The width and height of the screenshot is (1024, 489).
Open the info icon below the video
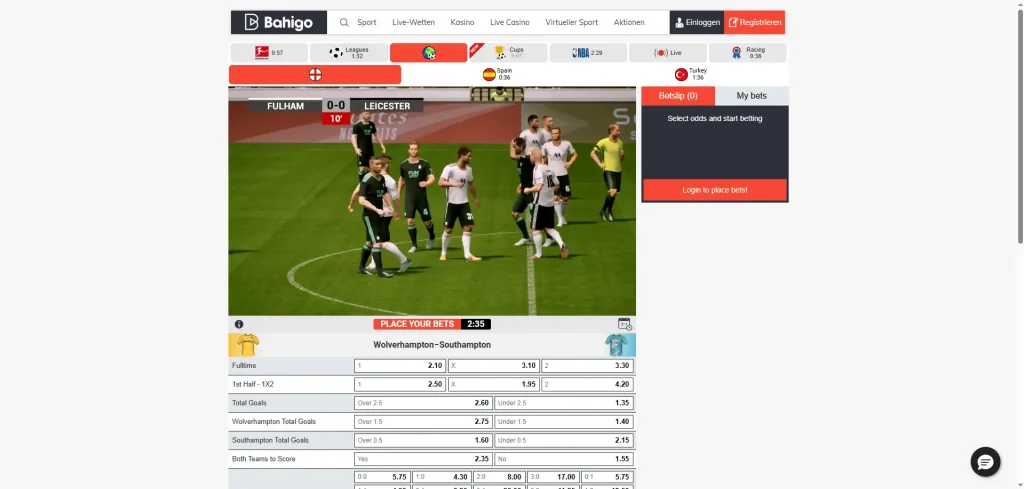click(239, 324)
